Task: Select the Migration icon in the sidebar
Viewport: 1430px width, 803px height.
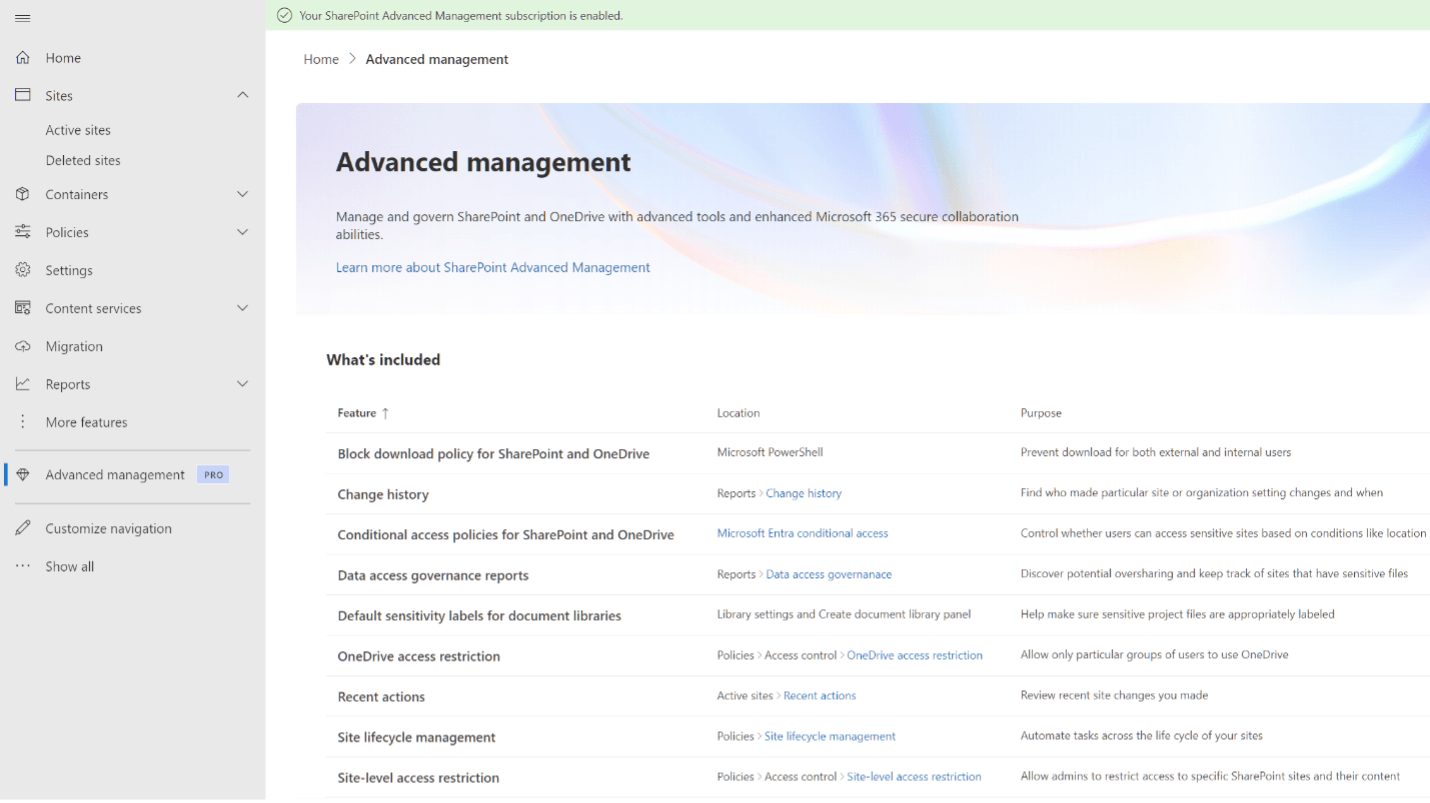Action: point(22,345)
